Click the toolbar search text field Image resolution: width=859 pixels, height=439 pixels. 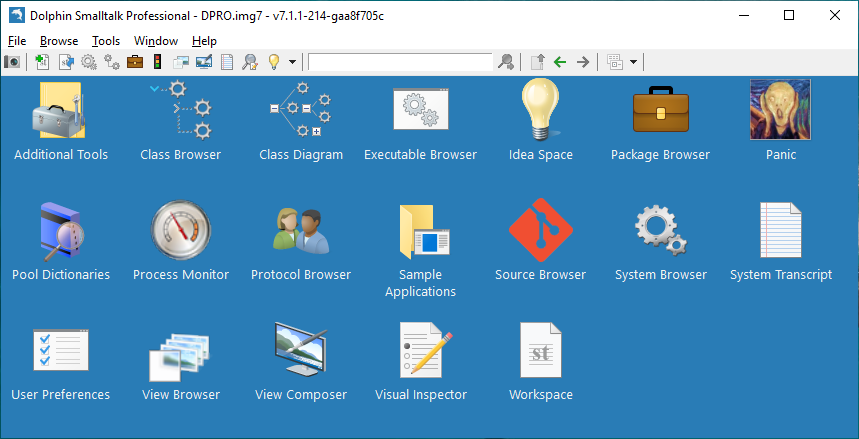(x=400, y=62)
